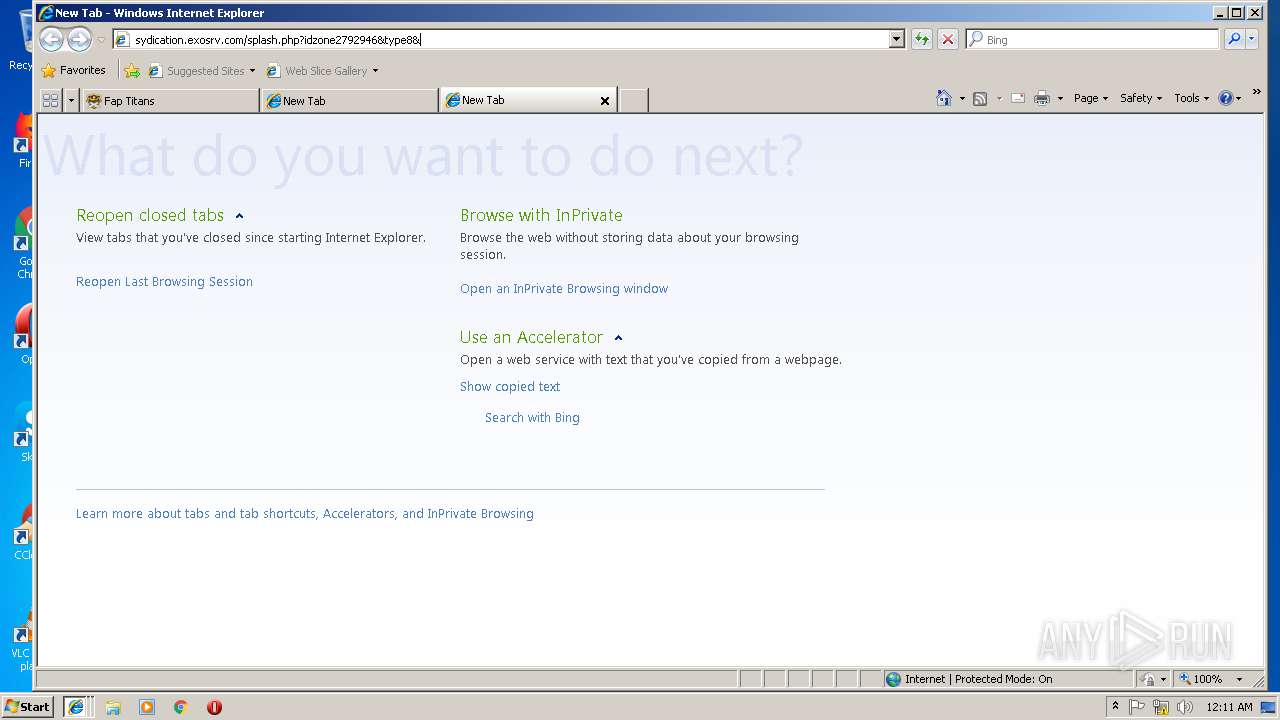Click the Back navigation arrow

(x=52, y=39)
